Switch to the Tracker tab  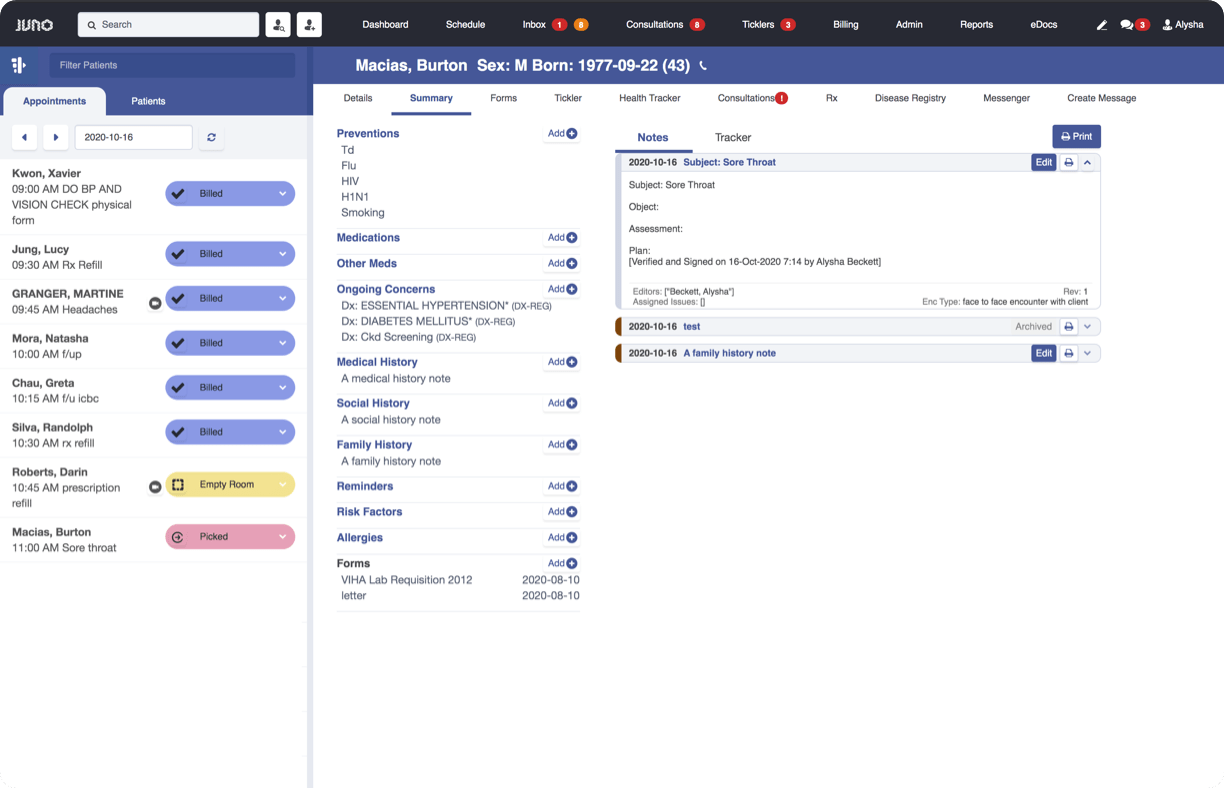tap(732, 137)
